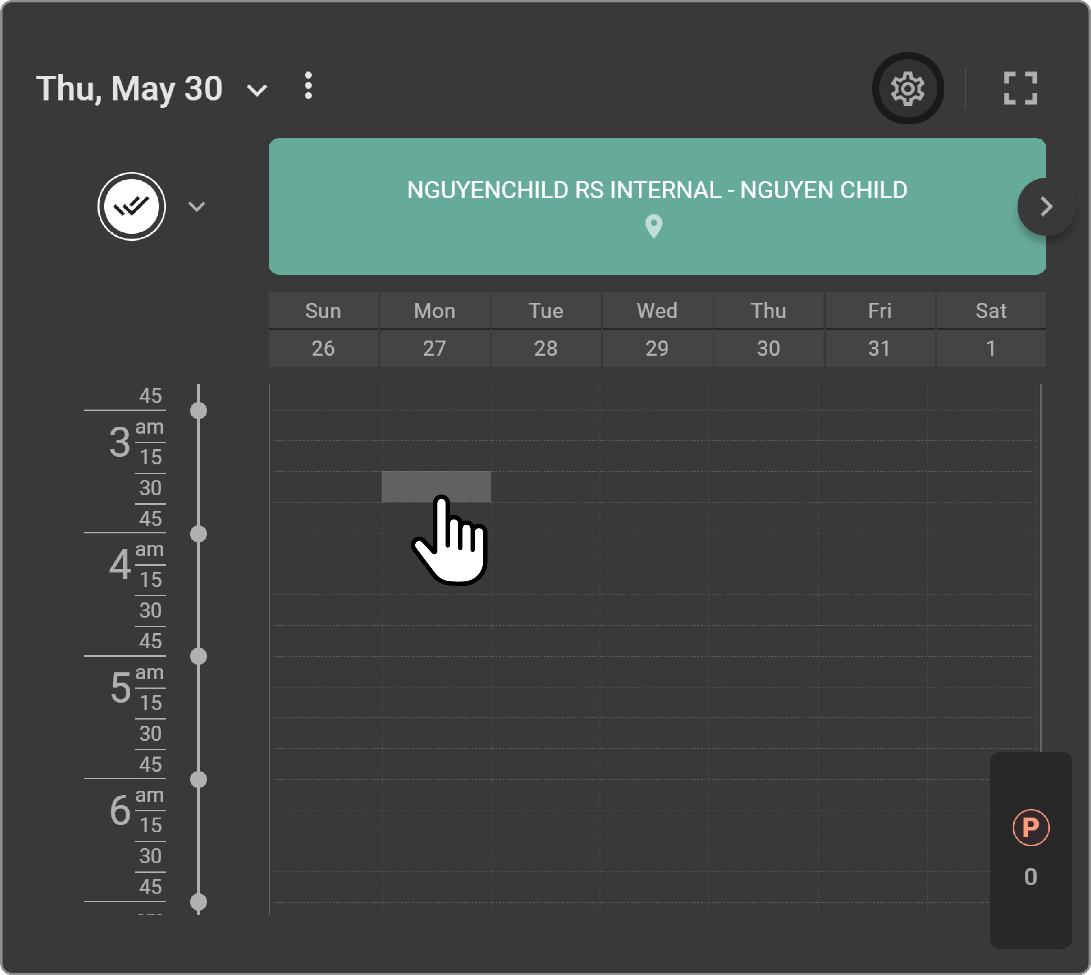Click the fullscreen expand icon
Image resolution: width=1091 pixels, height=975 pixels.
click(1020, 89)
